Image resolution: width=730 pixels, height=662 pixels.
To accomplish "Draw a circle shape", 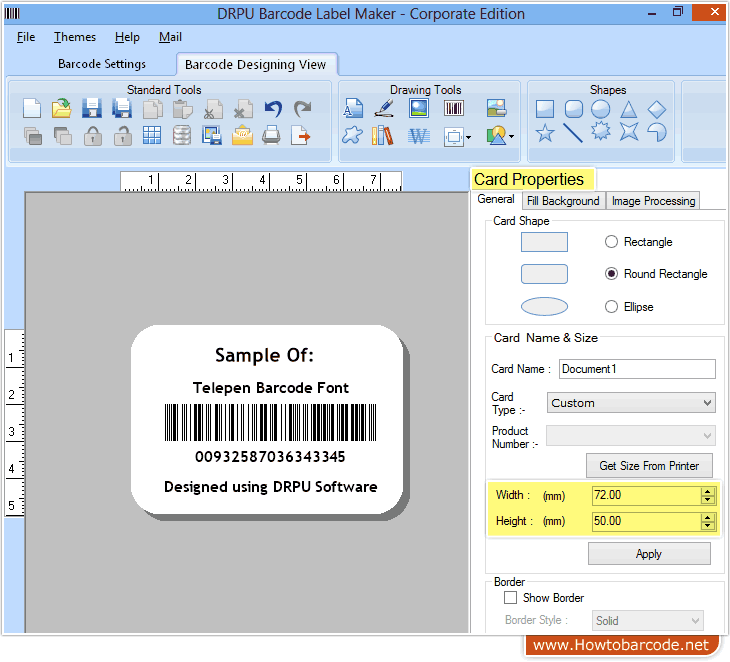I will click(x=601, y=109).
